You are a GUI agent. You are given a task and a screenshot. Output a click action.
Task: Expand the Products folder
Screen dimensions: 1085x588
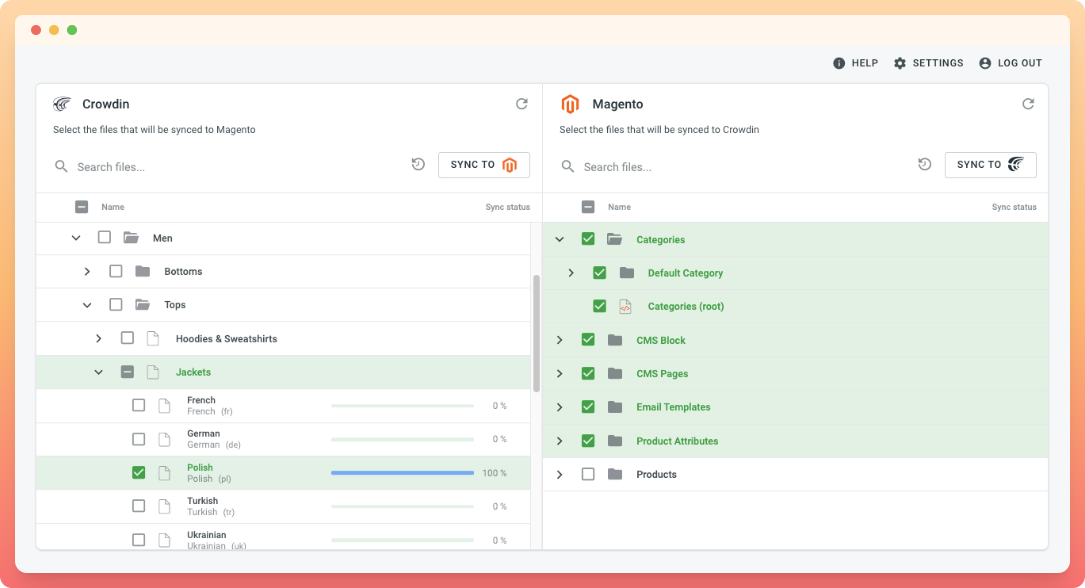(560, 475)
